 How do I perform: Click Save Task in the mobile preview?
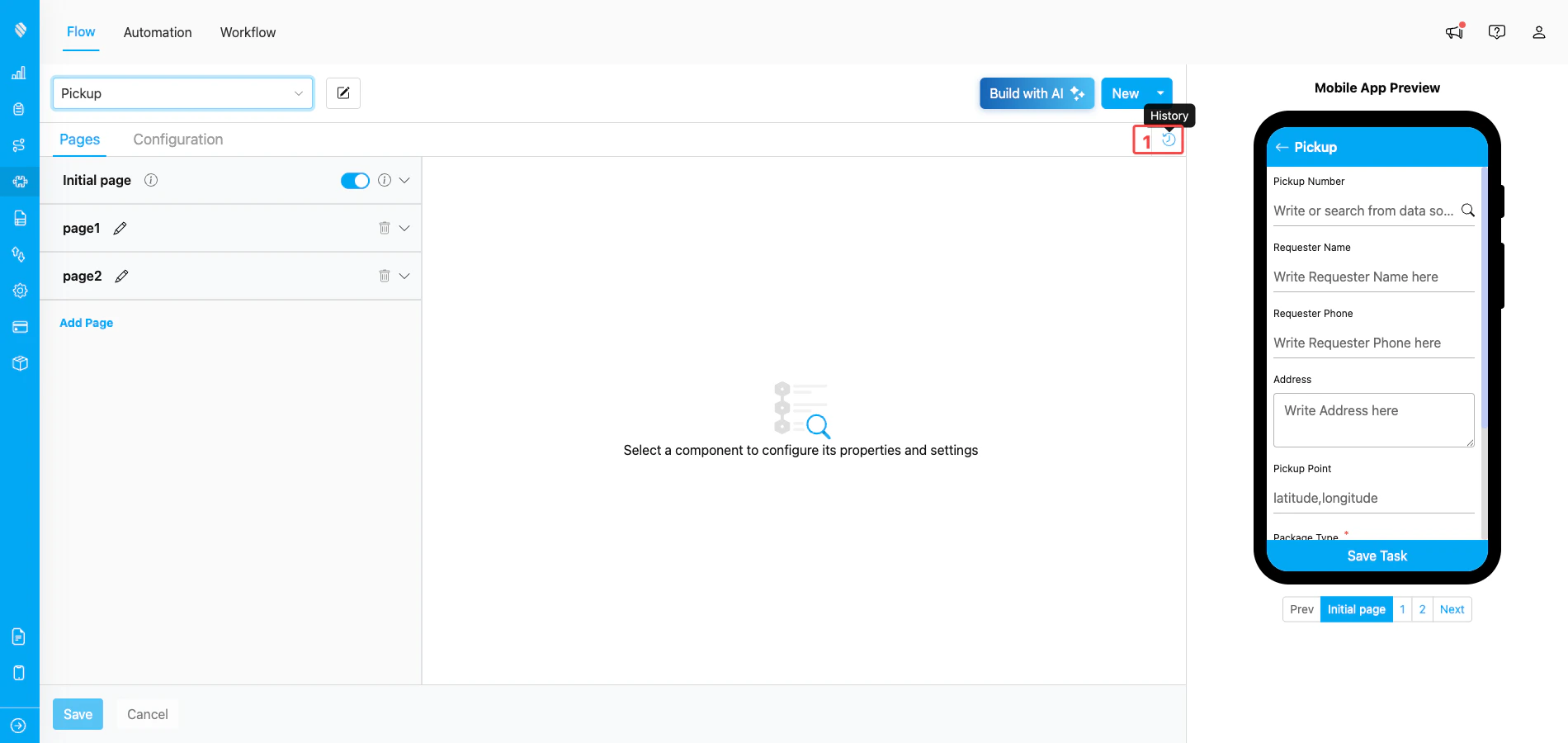1377,556
